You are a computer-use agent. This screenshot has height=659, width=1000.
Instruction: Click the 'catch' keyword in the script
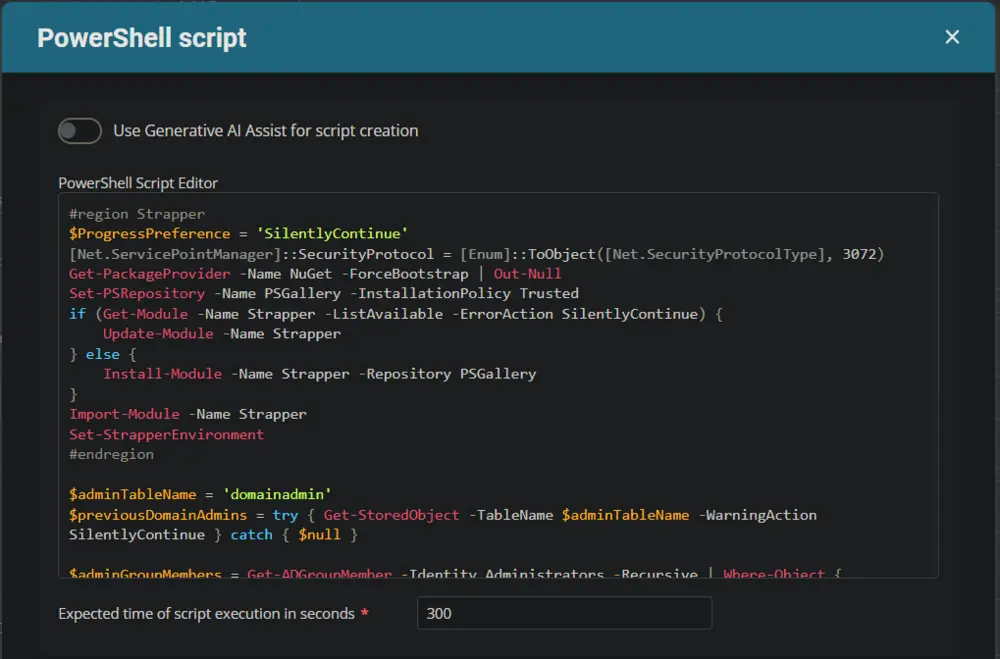[x=251, y=535]
